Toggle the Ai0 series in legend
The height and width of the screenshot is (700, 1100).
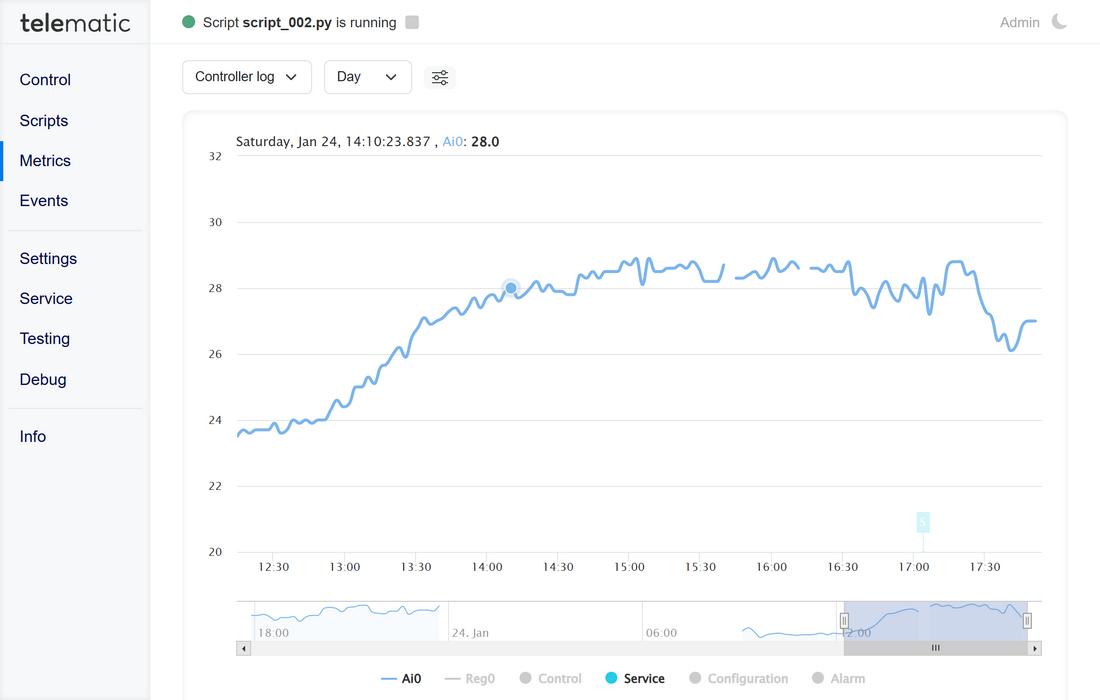pos(401,678)
